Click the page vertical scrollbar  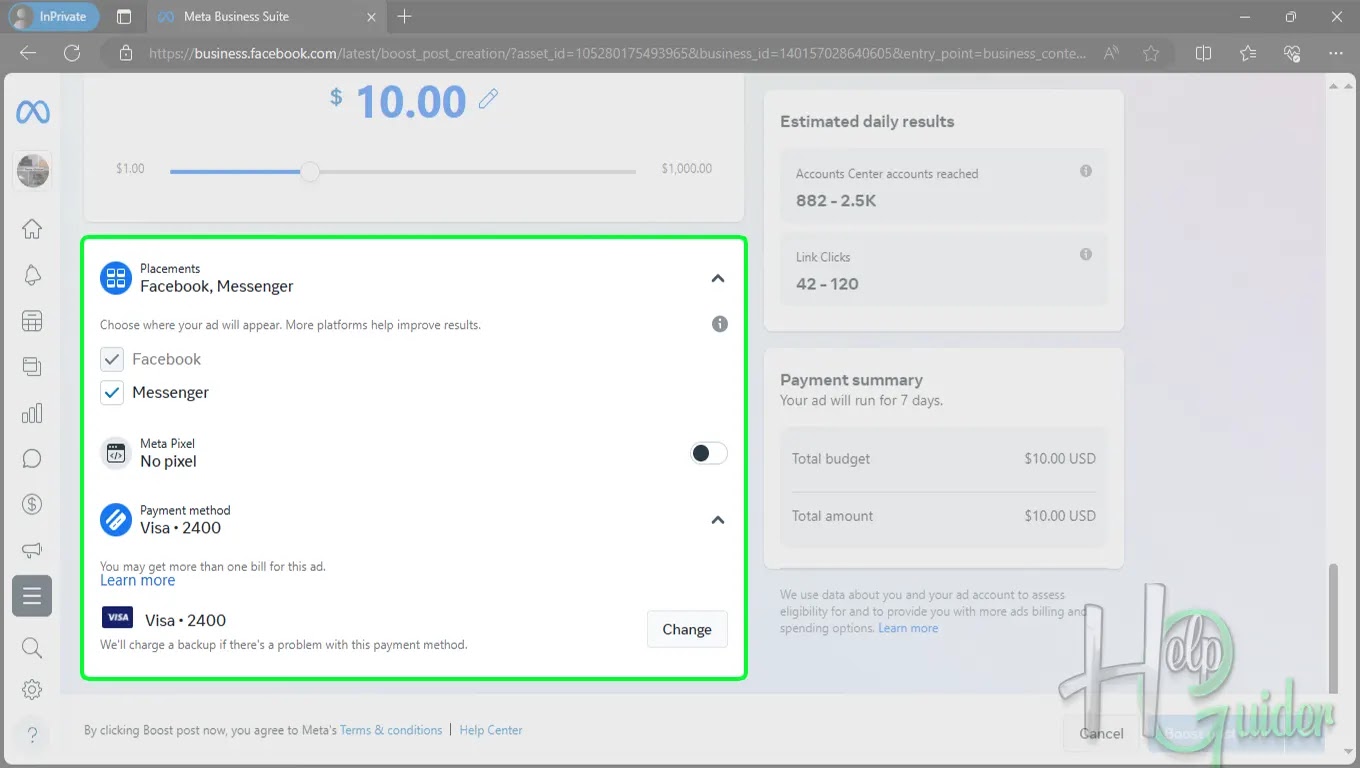click(1332, 628)
